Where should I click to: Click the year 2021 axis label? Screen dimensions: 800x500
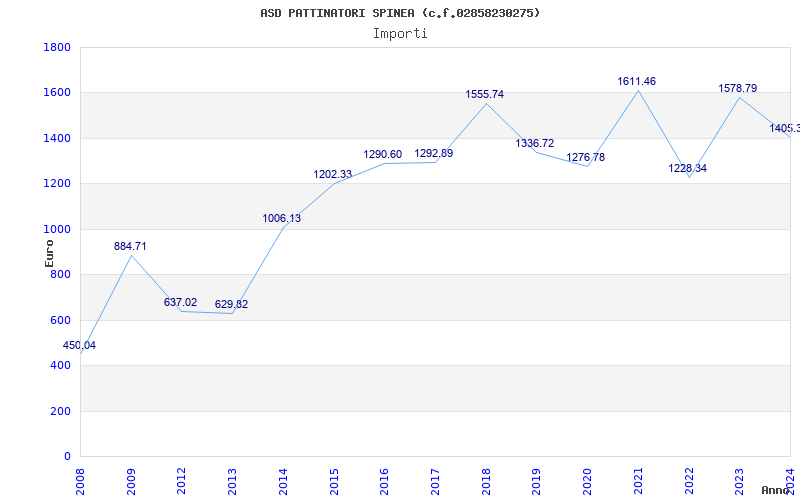[638, 481]
